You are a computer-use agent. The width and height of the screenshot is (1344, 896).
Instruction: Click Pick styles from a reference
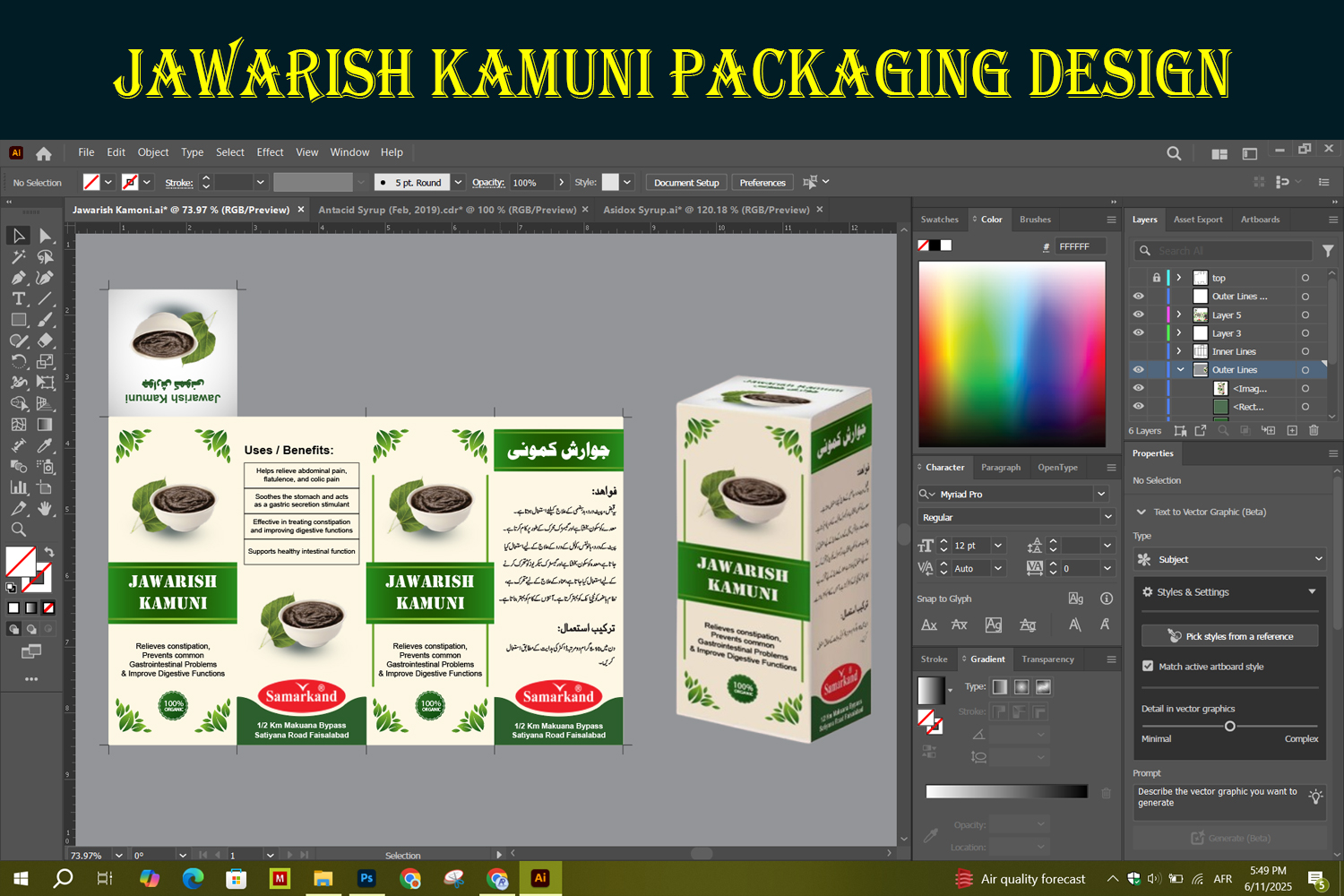point(1229,636)
